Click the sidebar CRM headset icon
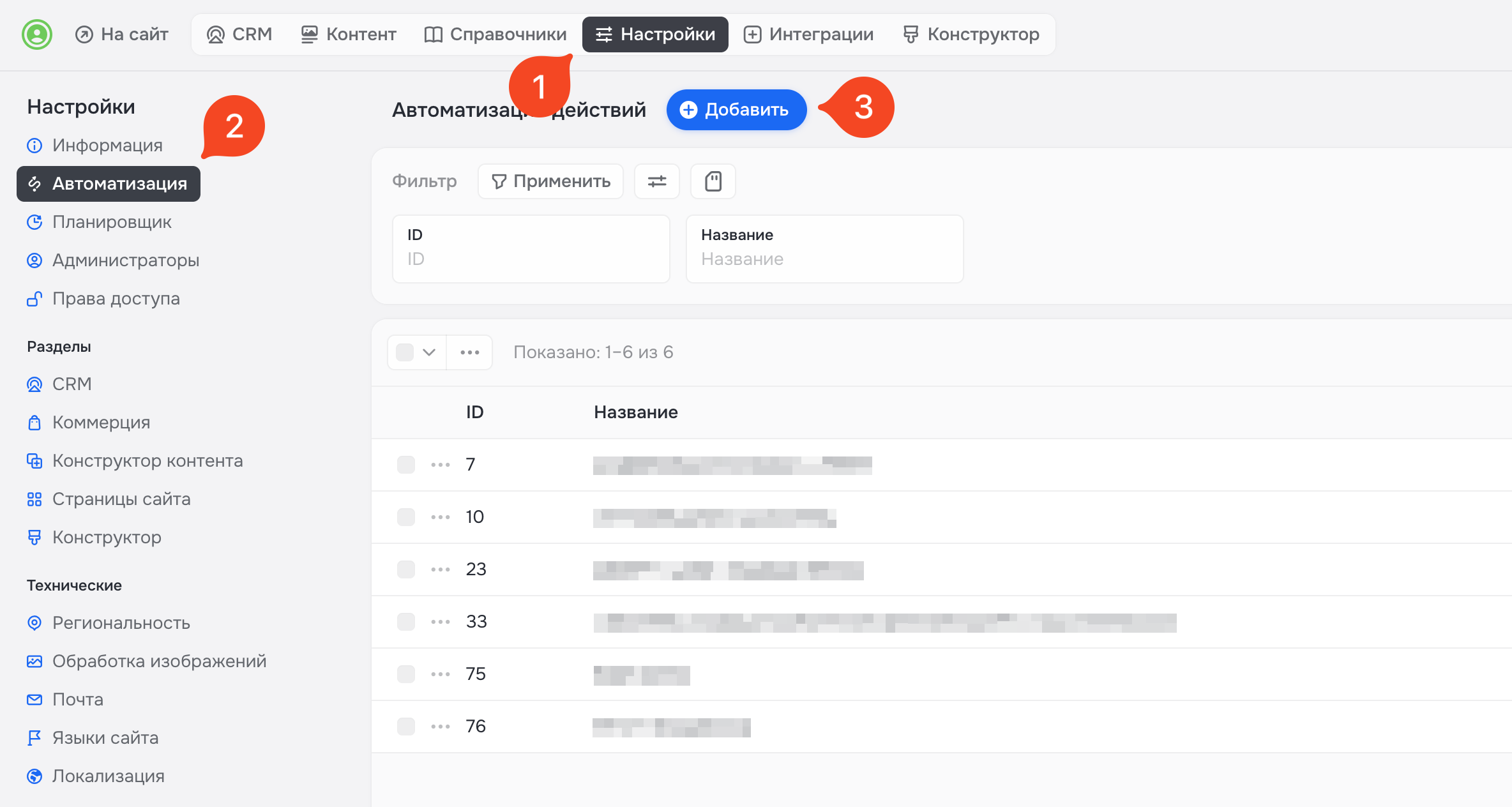The image size is (1512, 807). [34, 384]
